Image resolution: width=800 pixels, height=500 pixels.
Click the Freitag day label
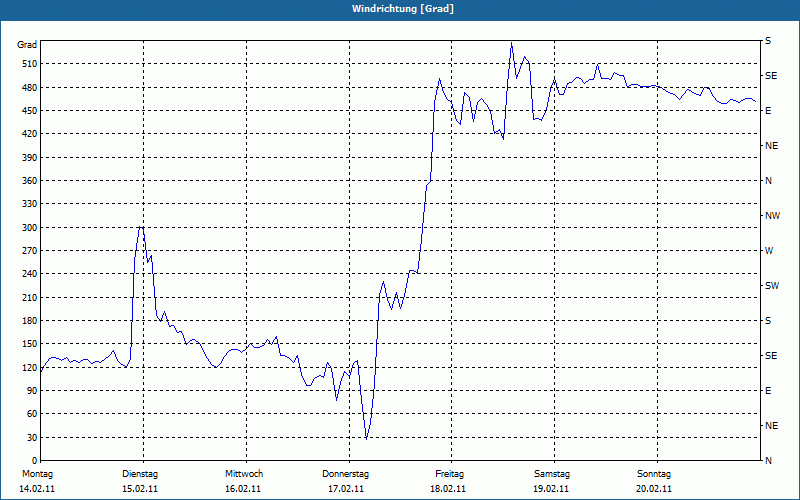tap(449, 474)
